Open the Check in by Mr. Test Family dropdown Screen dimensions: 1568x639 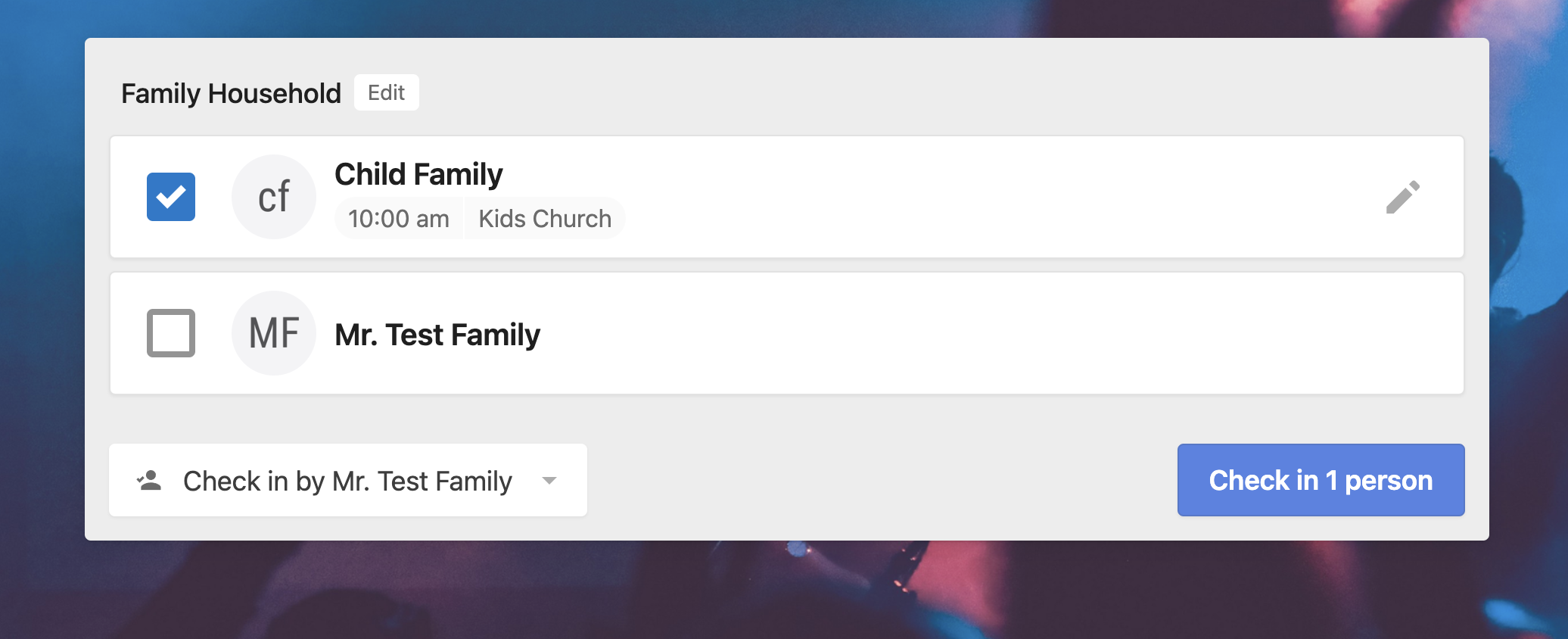point(348,481)
